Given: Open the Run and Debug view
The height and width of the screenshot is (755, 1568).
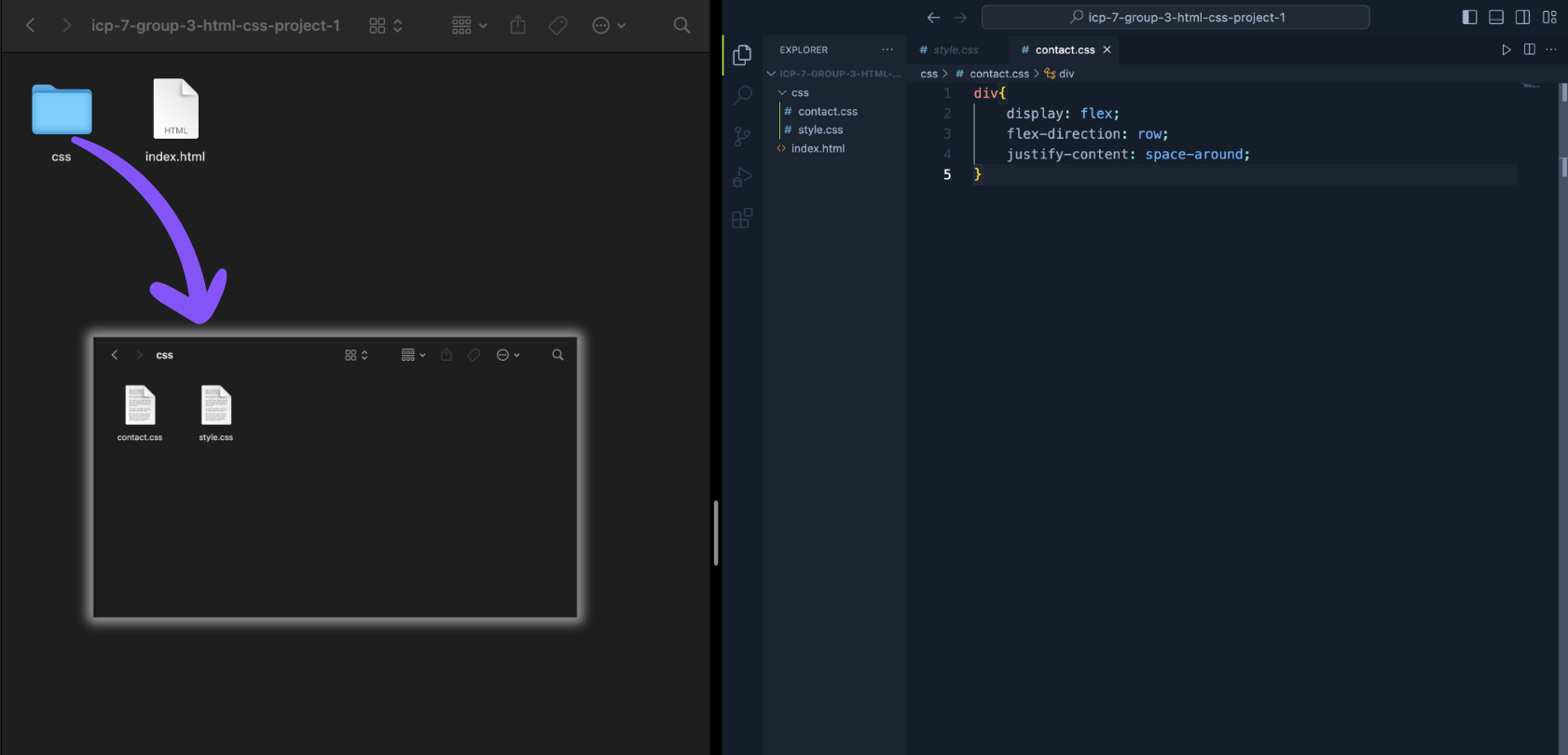Looking at the screenshot, I should point(743,177).
